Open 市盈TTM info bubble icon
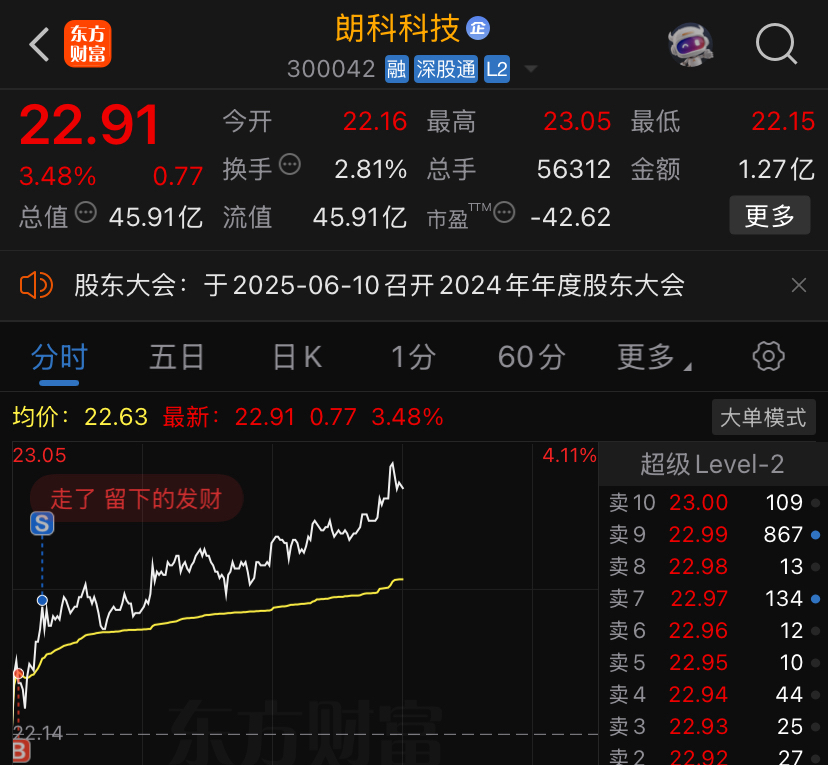828x765 pixels. click(x=504, y=212)
